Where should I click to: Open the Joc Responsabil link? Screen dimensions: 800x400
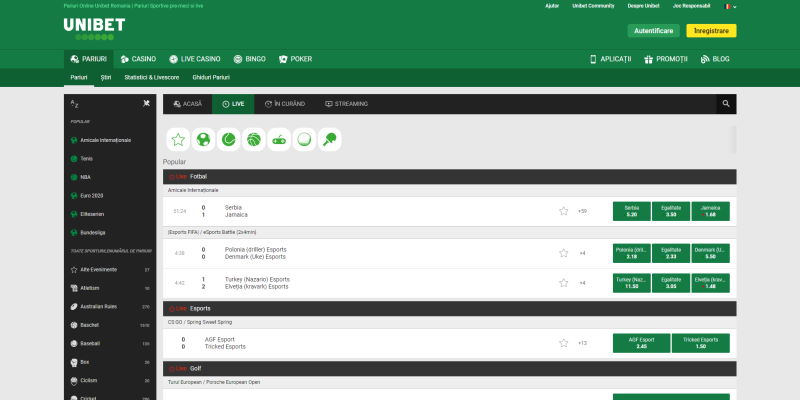[x=691, y=6]
